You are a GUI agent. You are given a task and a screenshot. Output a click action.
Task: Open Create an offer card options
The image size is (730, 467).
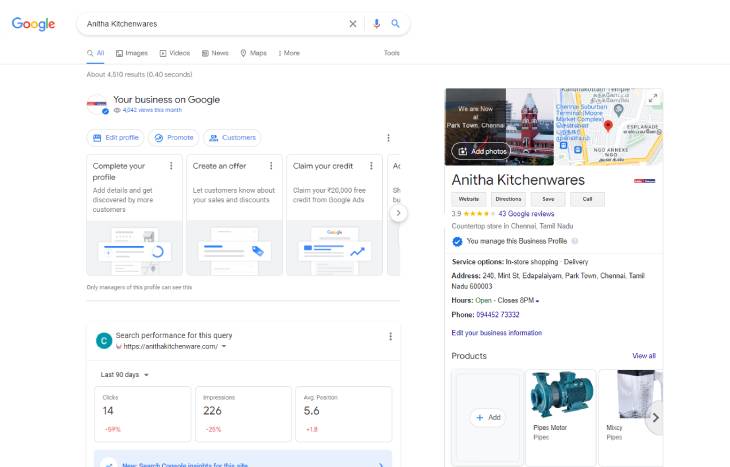click(271, 166)
